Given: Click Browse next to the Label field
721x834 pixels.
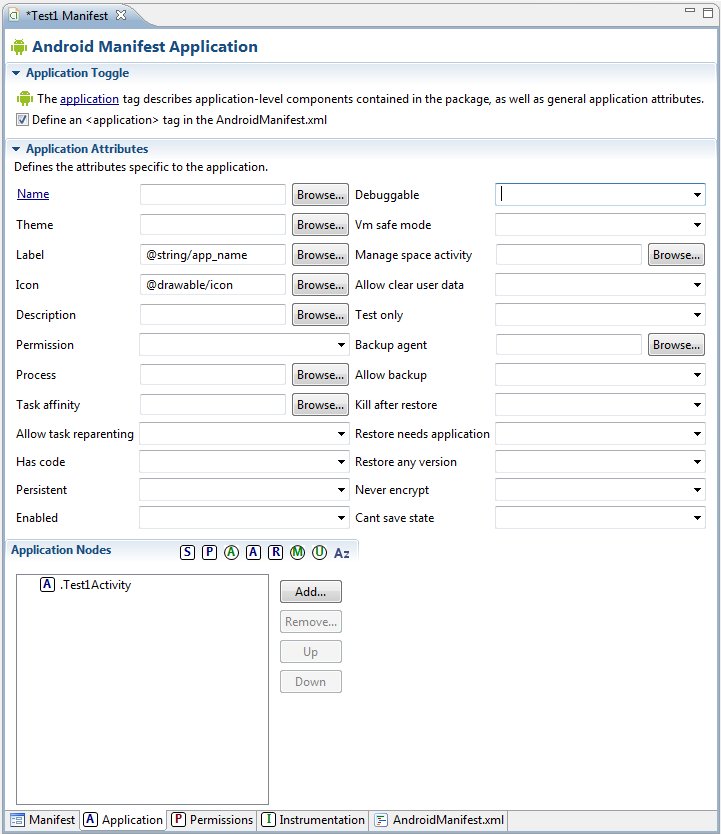Looking at the screenshot, I should 320,255.
